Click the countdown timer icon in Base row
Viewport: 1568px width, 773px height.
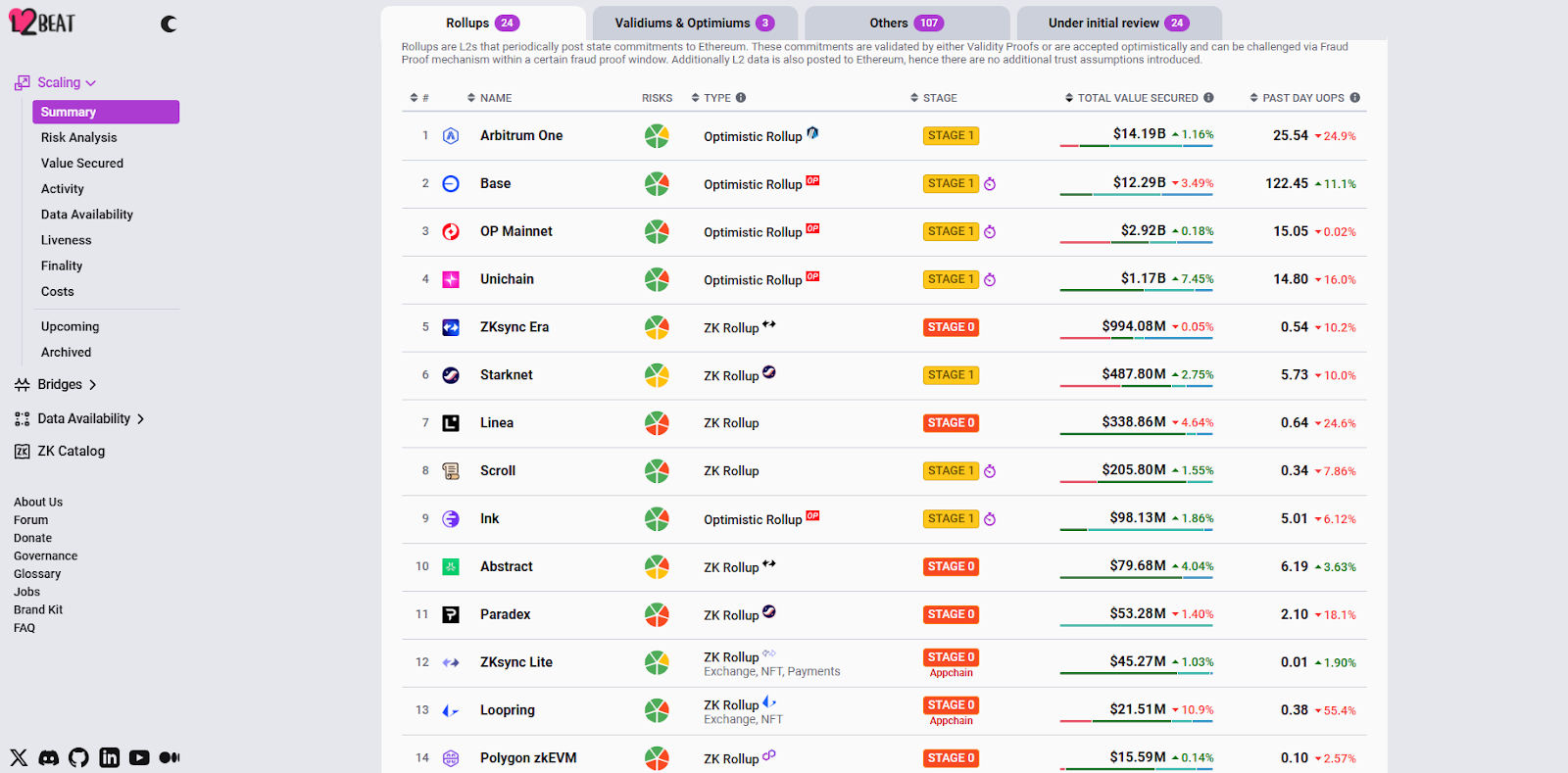pyautogui.click(x=990, y=184)
